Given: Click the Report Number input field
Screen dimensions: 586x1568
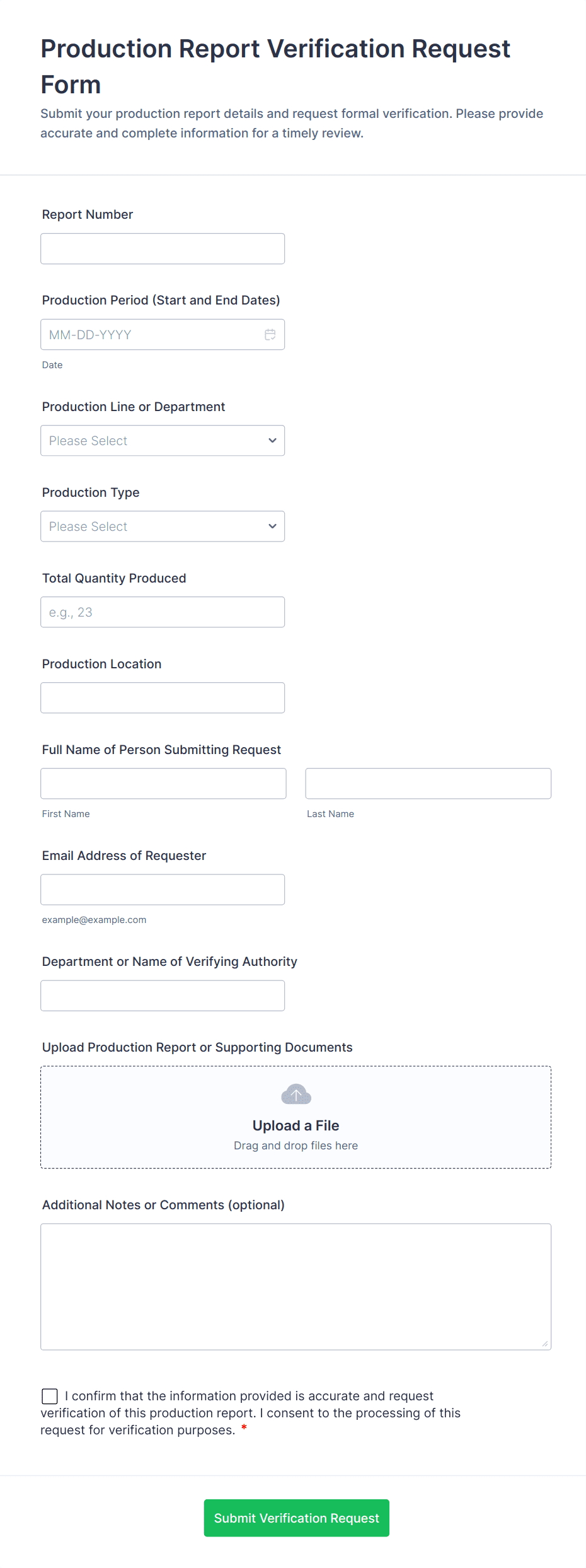Looking at the screenshot, I should (162, 248).
